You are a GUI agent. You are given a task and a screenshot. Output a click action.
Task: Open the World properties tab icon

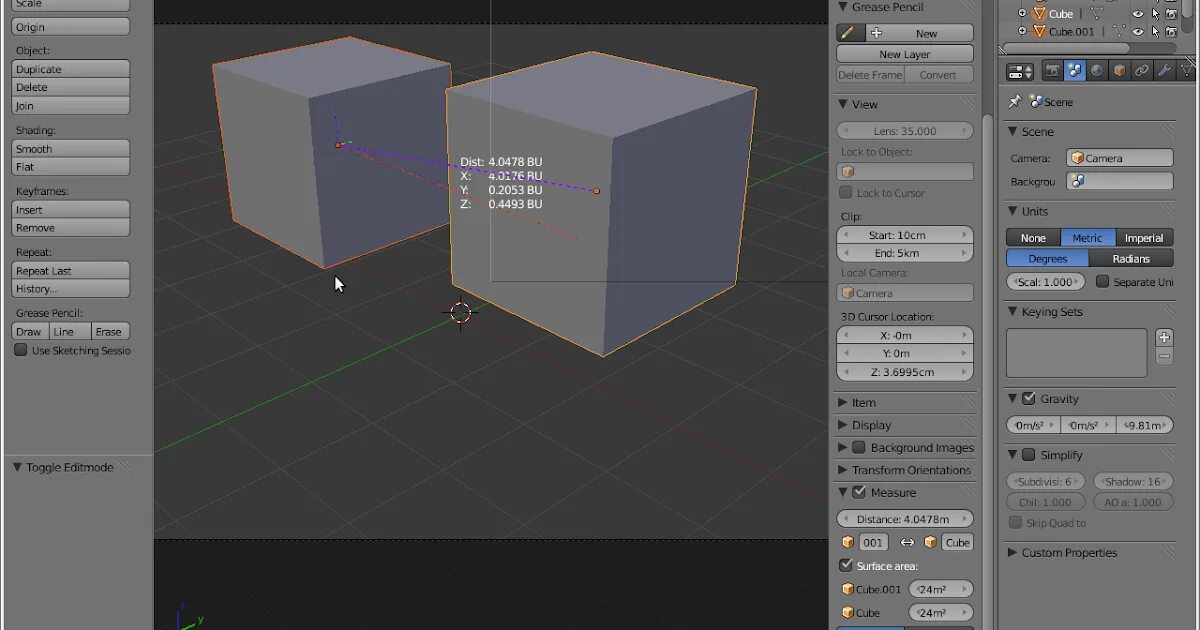(1097, 70)
